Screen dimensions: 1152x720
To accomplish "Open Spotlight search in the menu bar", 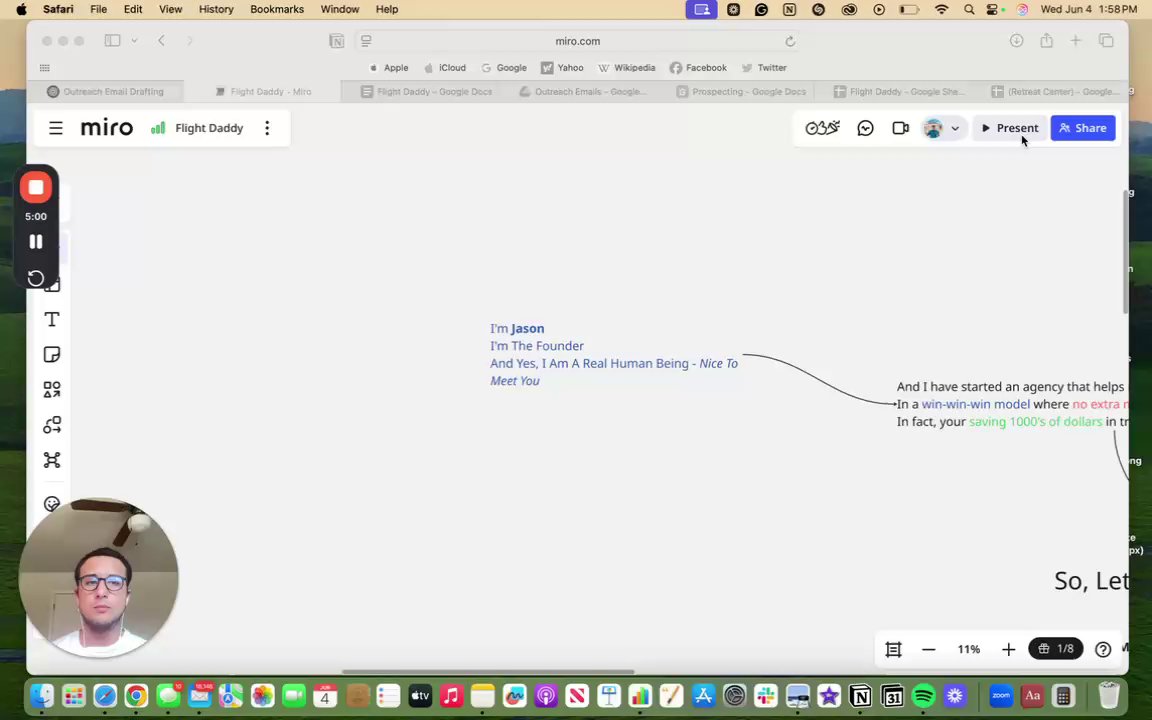I will (x=969, y=10).
